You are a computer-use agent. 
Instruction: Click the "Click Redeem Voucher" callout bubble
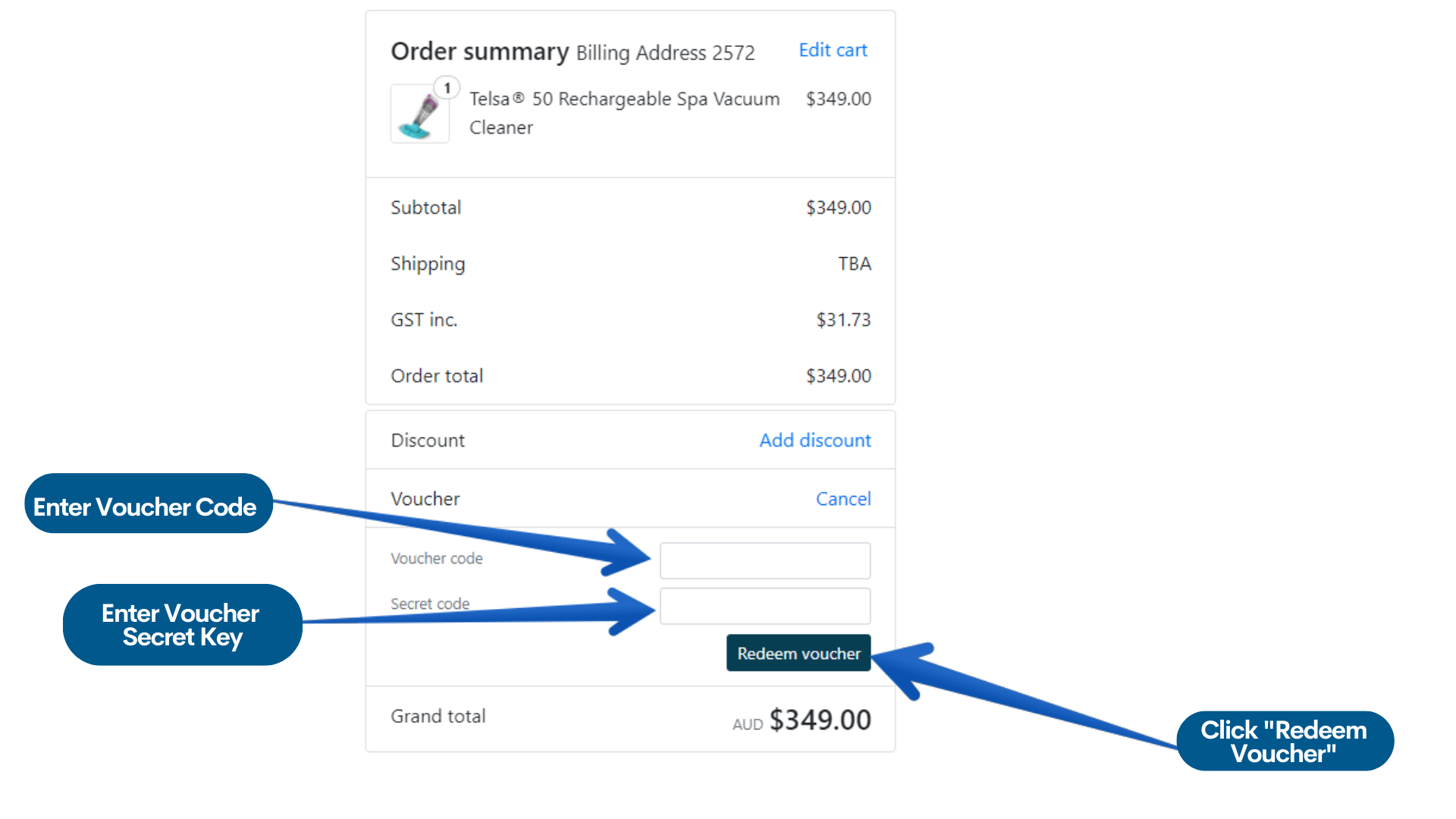pos(1285,741)
